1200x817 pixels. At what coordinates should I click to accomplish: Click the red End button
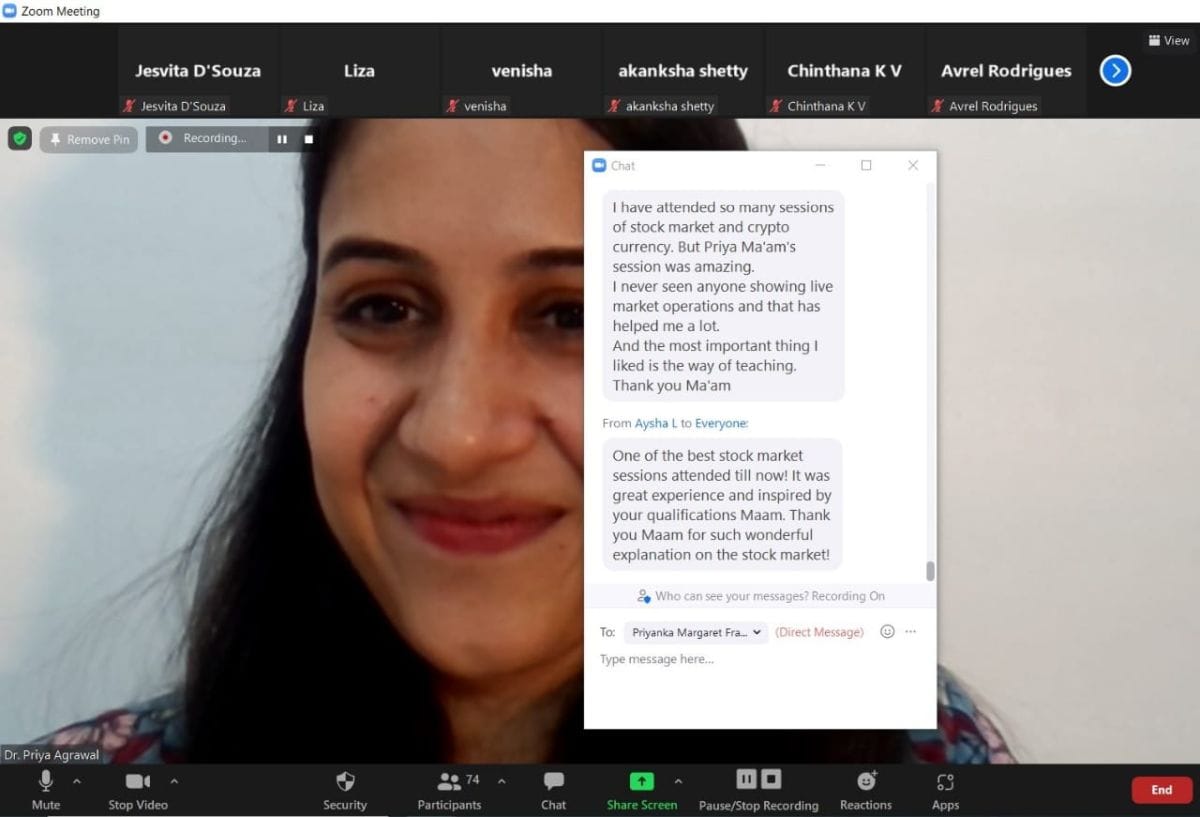[x=1161, y=790]
